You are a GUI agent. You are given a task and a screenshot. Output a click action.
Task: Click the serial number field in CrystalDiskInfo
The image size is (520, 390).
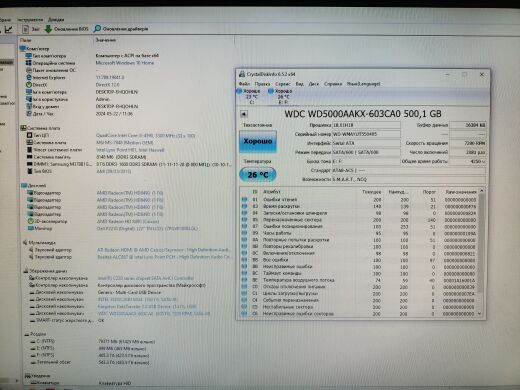[x=366, y=134]
